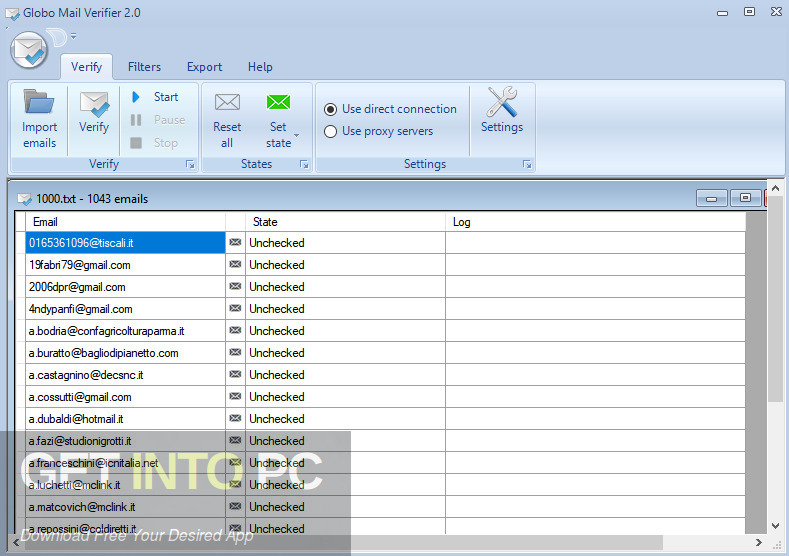Click the Verify envelope icon in the ribbon
This screenshot has width=789, height=556.
(94, 104)
